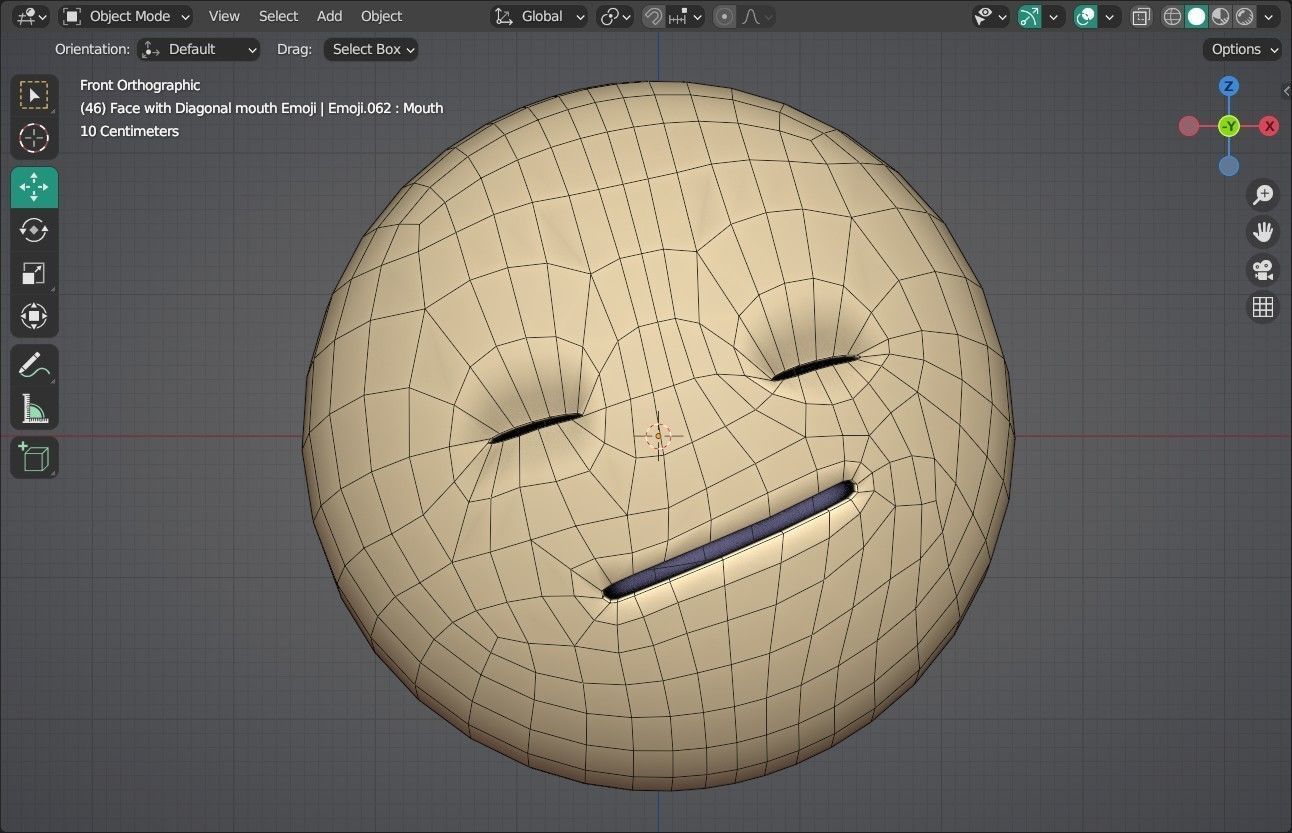Viewport: 1292px width, 833px height.
Task: Select the Annotate tool
Action: (x=34, y=365)
